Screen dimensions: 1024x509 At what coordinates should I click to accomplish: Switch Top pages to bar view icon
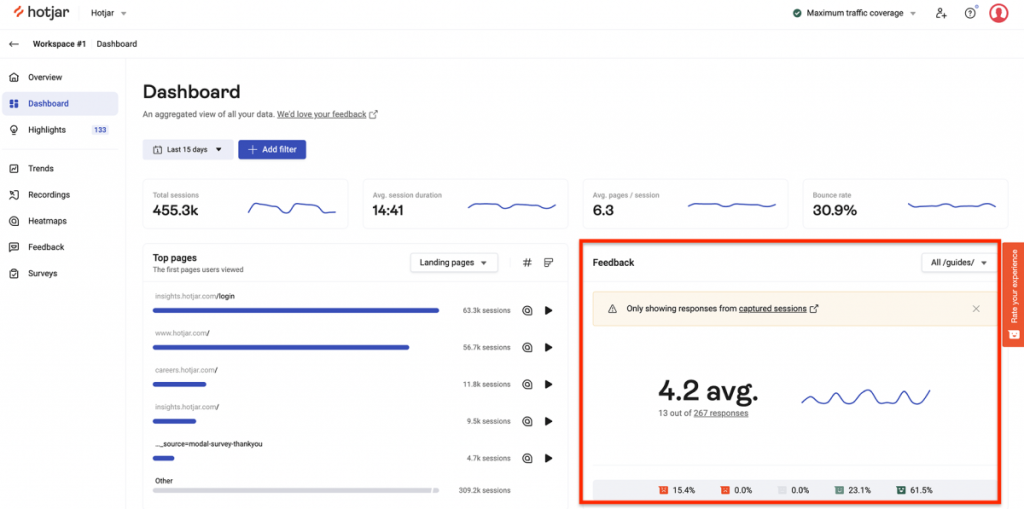click(549, 263)
